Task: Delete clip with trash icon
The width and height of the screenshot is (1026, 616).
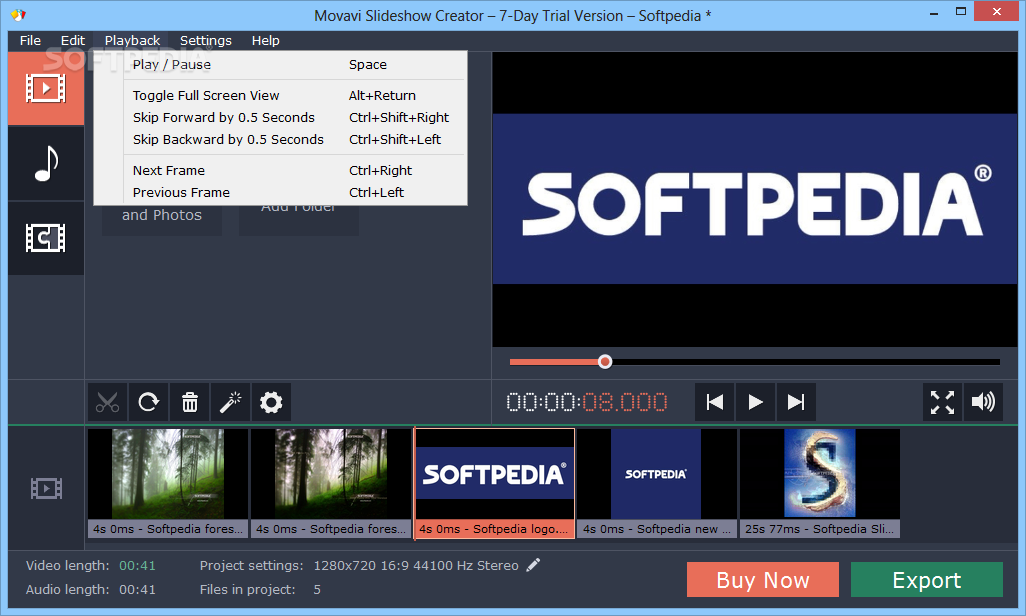Action: [x=190, y=402]
